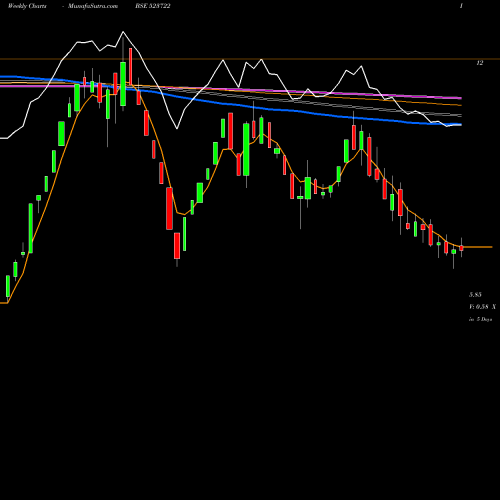500x500 pixels.
Task: Click the lowest red candle of the first dip
Action: (177, 246)
